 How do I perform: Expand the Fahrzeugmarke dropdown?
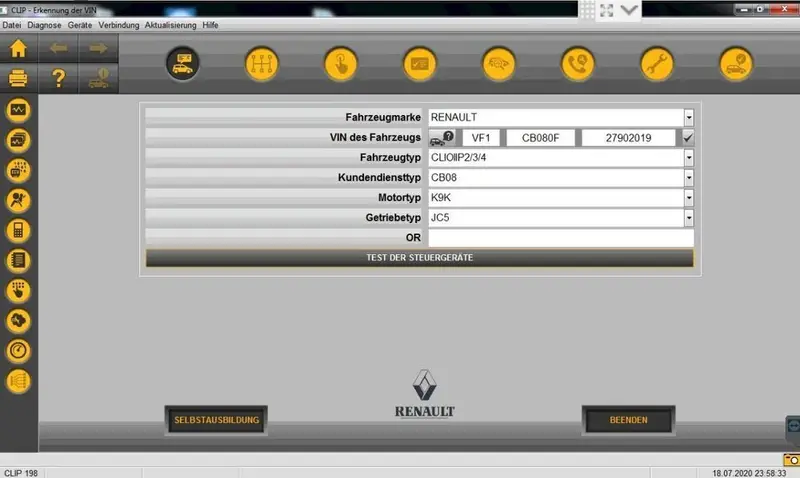689,117
